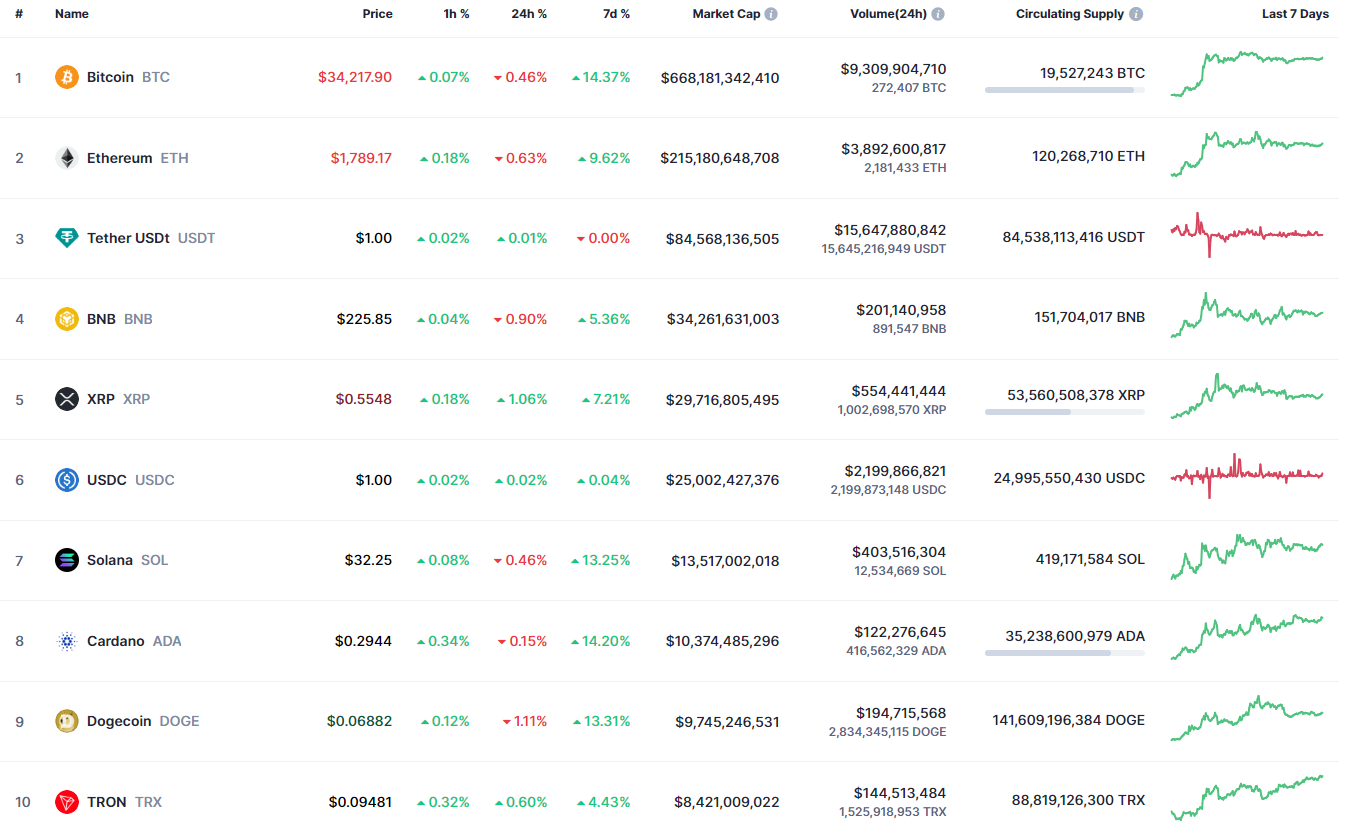Click the Tether USDt logo icon
1345x837 pixels.
click(67, 238)
